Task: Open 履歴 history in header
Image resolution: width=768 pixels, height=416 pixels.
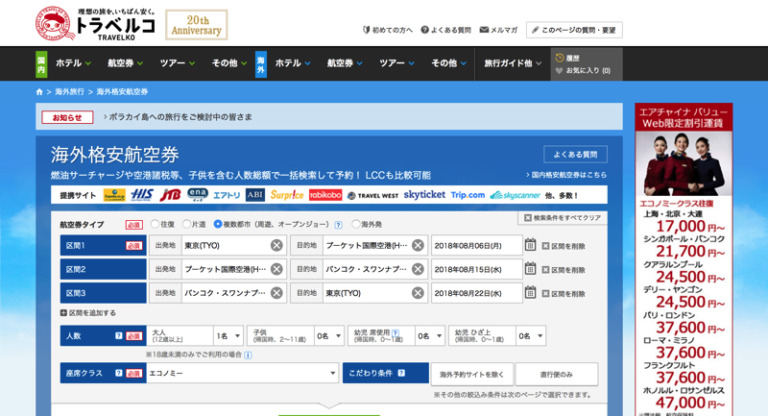Action: [567, 58]
